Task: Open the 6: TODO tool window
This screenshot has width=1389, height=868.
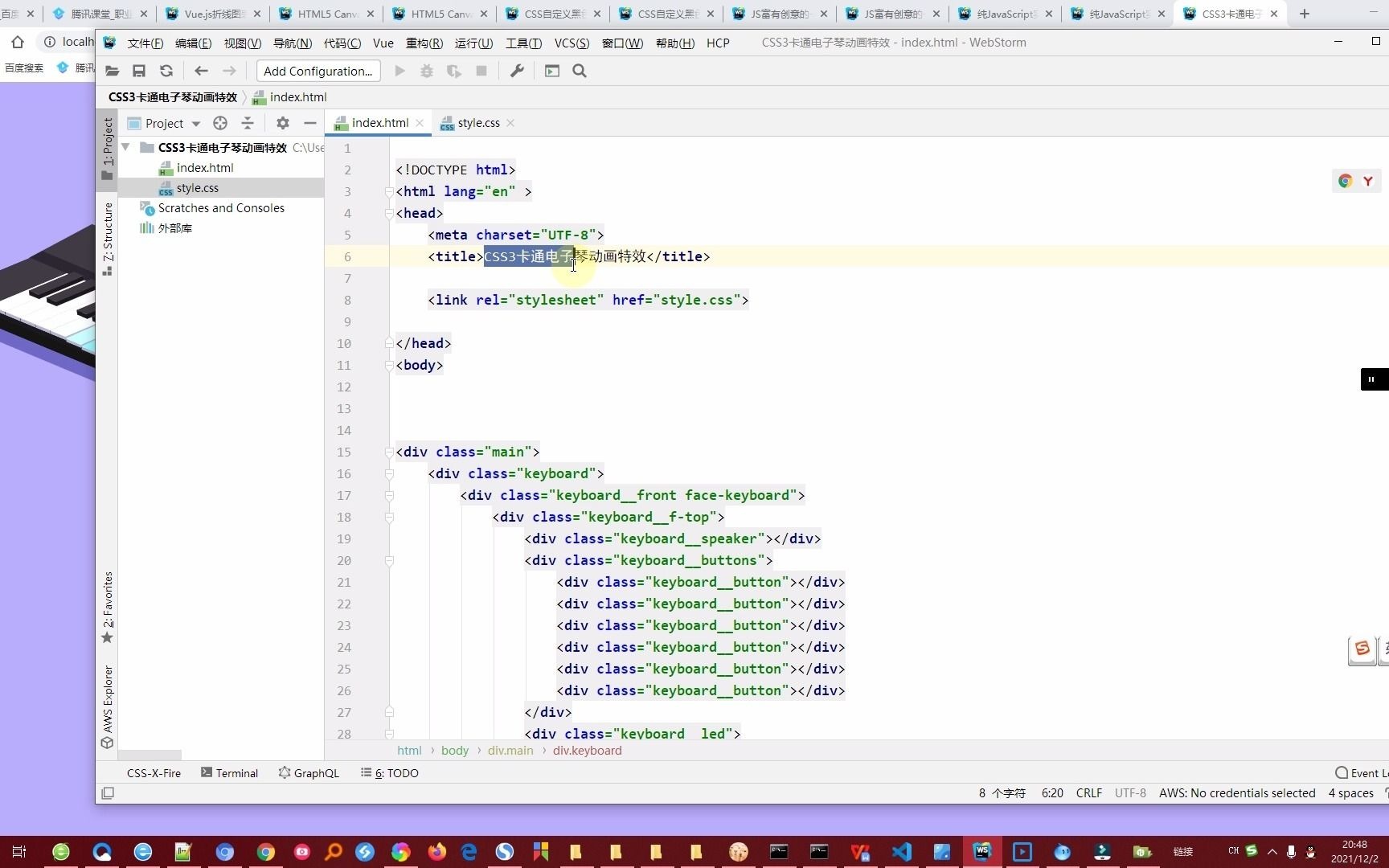Action: pos(390,773)
